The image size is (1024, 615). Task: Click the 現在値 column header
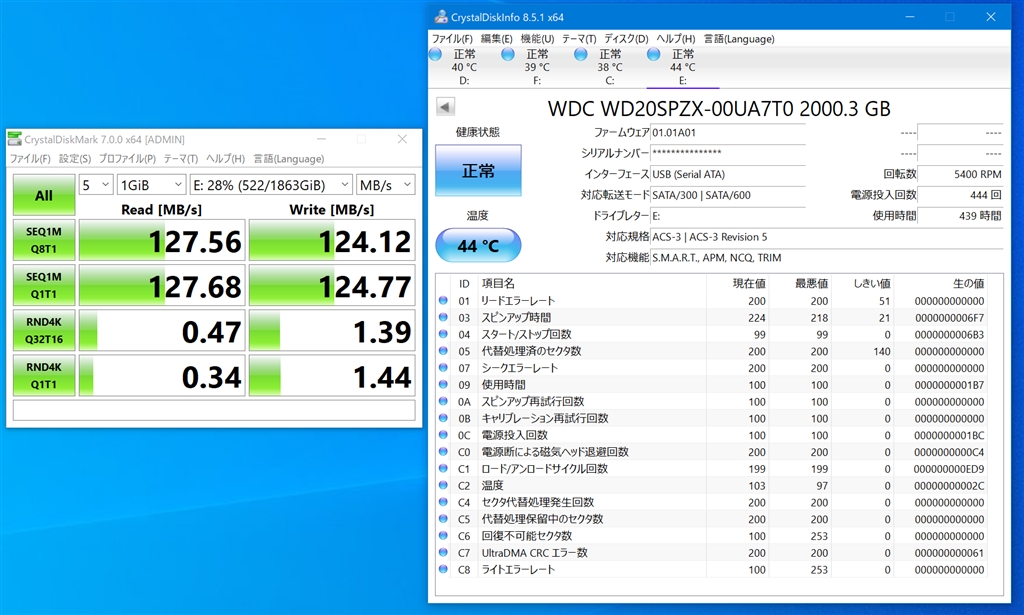pyautogui.click(x=749, y=283)
